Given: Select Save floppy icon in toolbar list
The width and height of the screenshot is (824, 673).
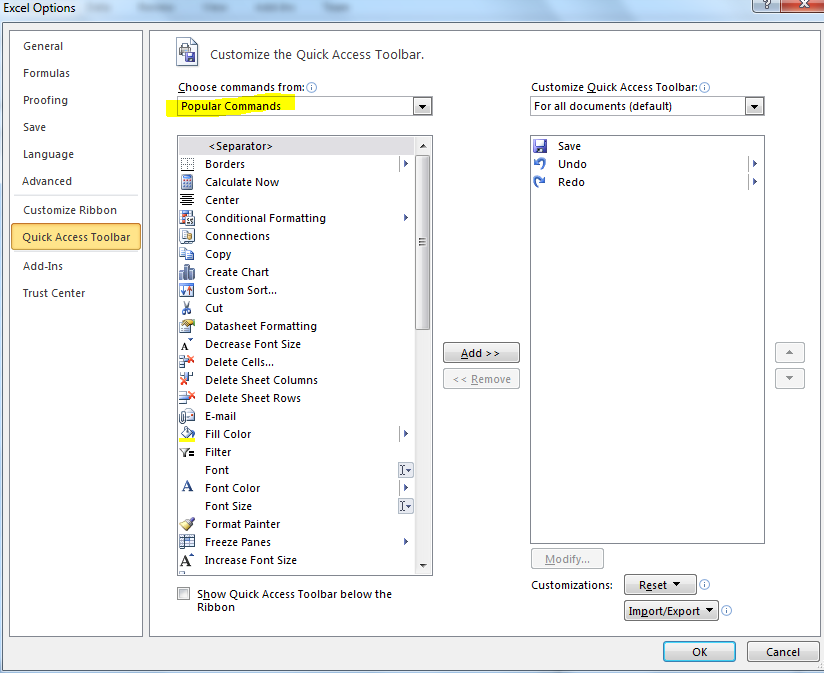Looking at the screenshot, I should [540, 146].
